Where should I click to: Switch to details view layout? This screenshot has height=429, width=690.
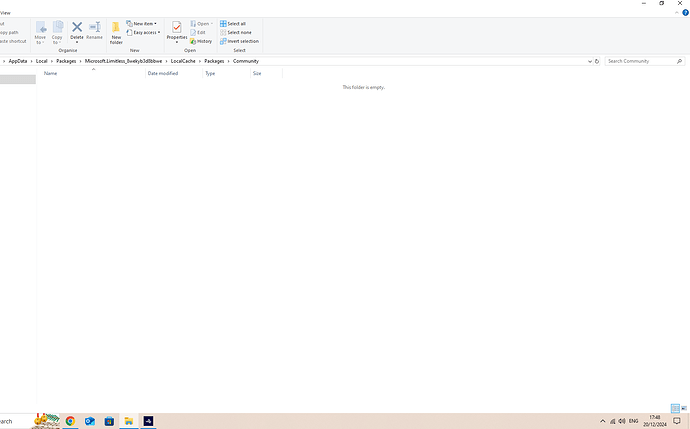click(675, 408)
